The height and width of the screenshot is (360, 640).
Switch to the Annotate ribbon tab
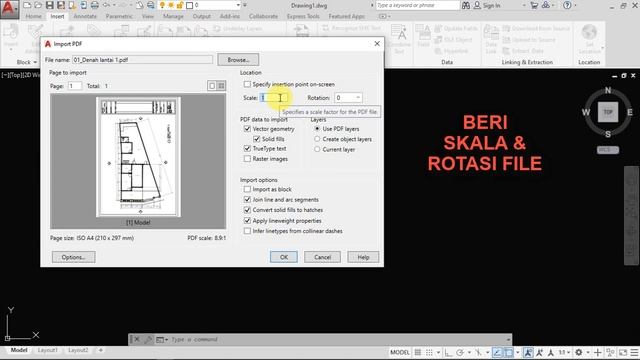click(x=85, y=16)
